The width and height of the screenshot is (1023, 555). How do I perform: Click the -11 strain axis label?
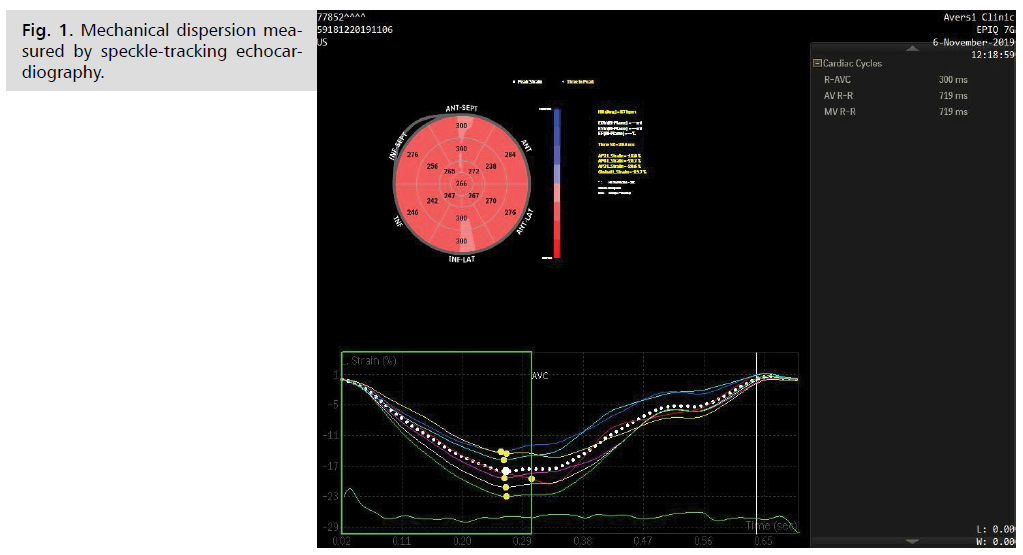[331, 436]
